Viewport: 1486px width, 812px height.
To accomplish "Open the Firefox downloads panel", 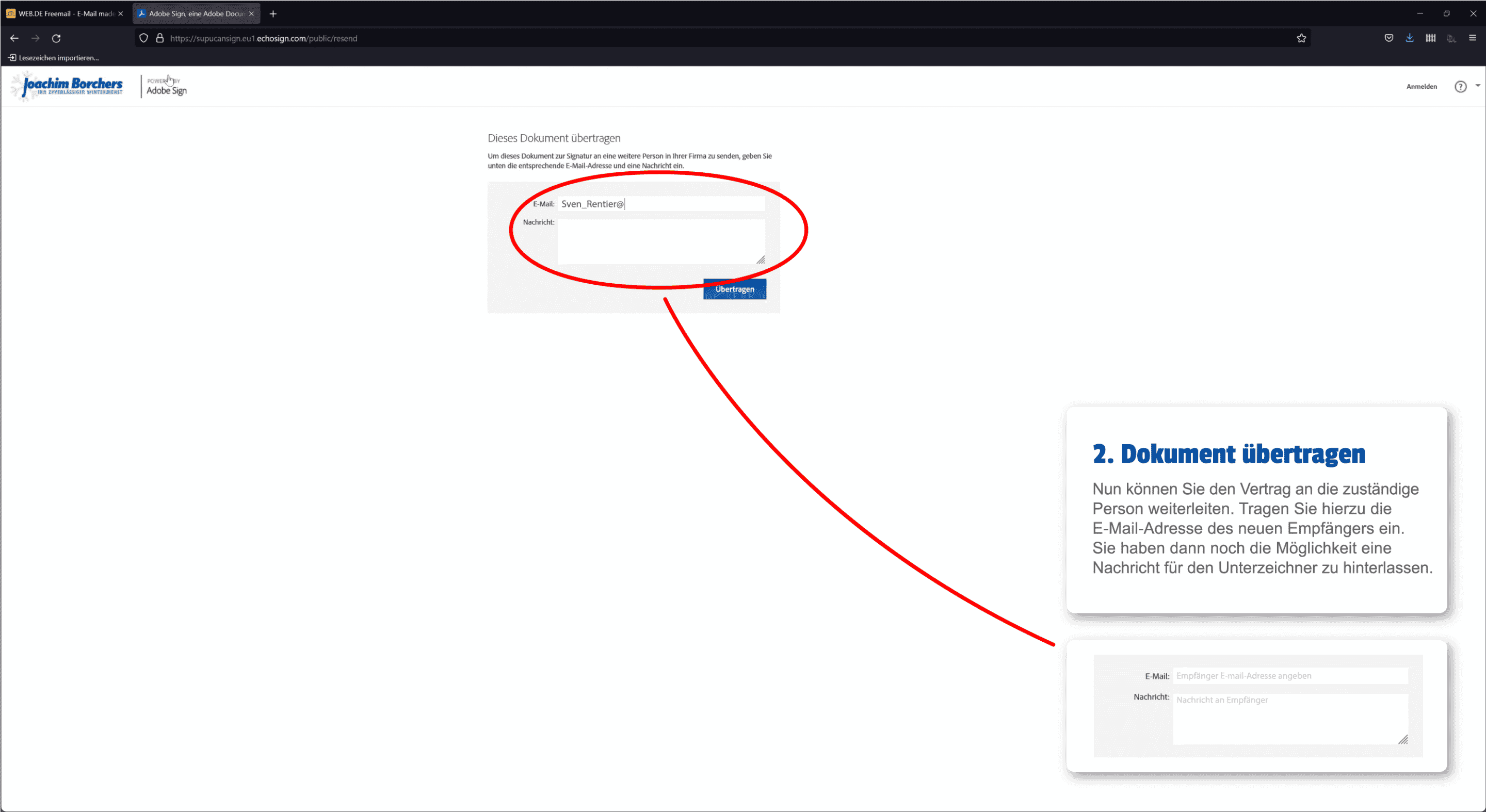I will click(1409, 38).
